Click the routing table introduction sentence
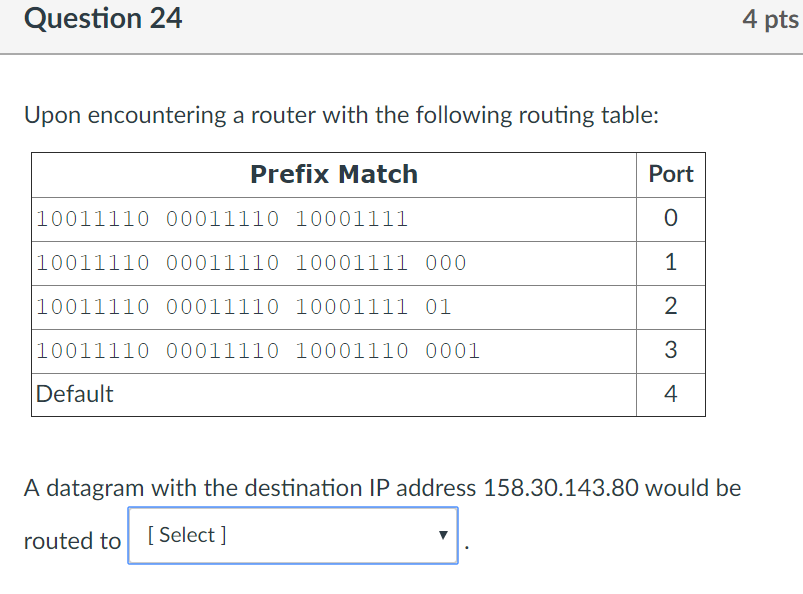Viewport: 803px width, 594px height. [x=342, y=115]
